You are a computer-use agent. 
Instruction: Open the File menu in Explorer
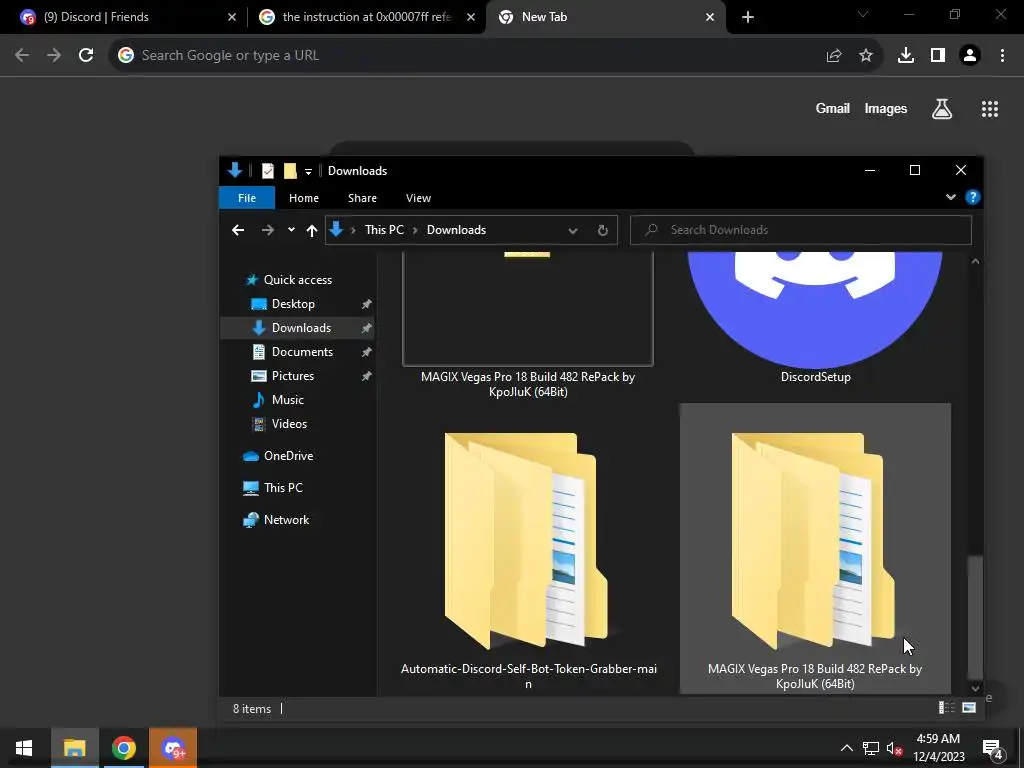click(x=247, y=198)
